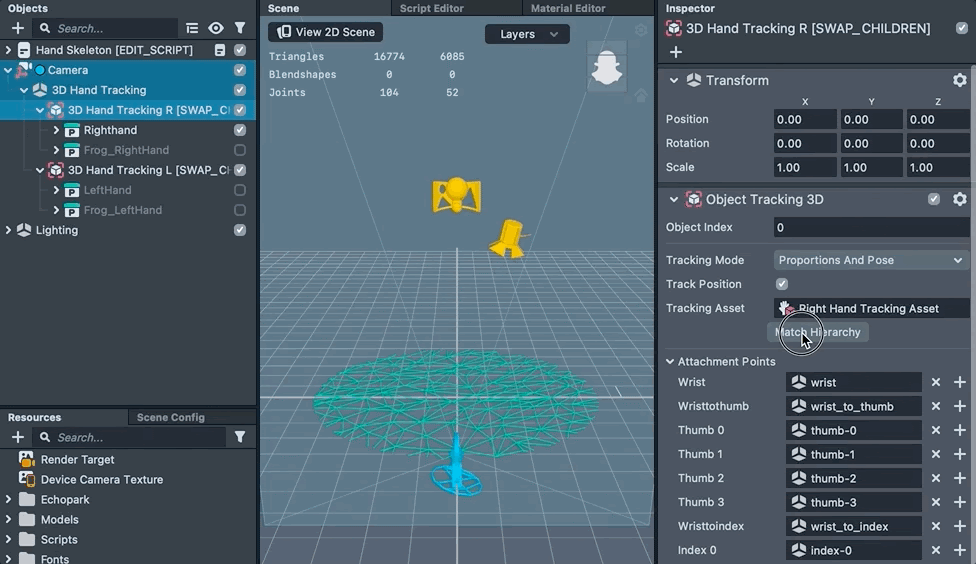The height and width of the screenshot is (564, 976).
Task: Add a new resource with the plus icon
Action: point(17,437)
